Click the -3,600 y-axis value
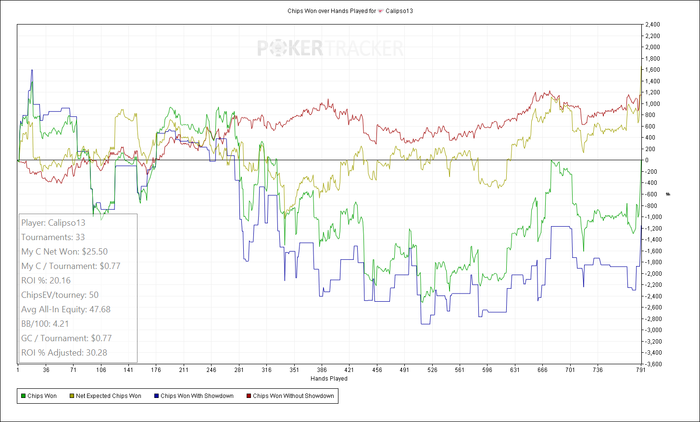700x422 pixels. click(652, 364)
